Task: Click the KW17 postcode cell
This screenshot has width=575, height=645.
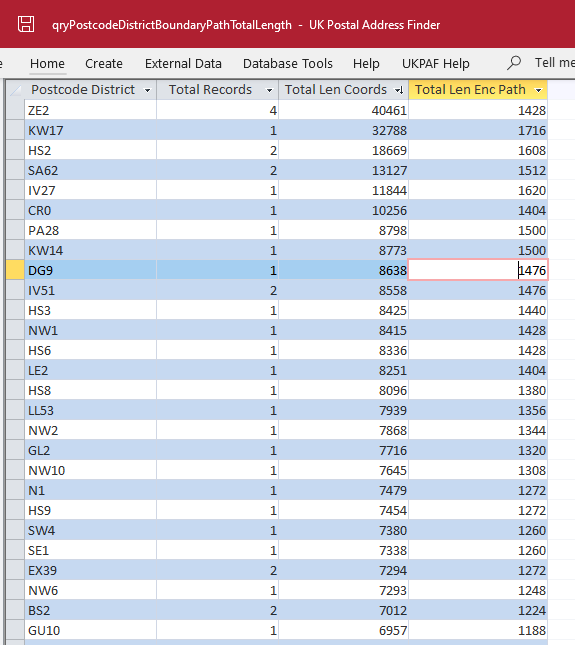Action: pyautogui.click(x=90, y=130)
